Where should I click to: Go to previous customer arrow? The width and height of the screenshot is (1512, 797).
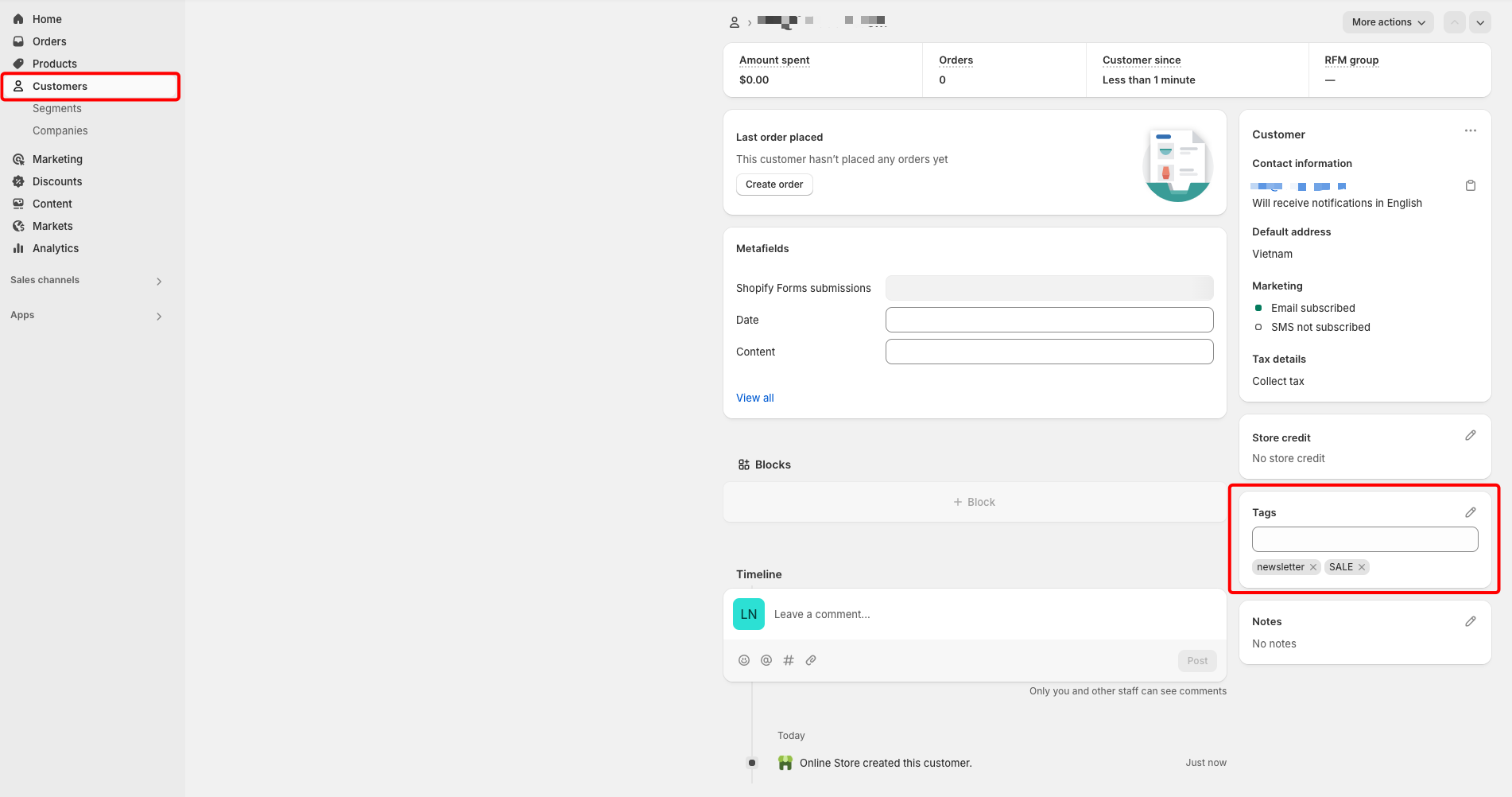(x=1455, y=22)
